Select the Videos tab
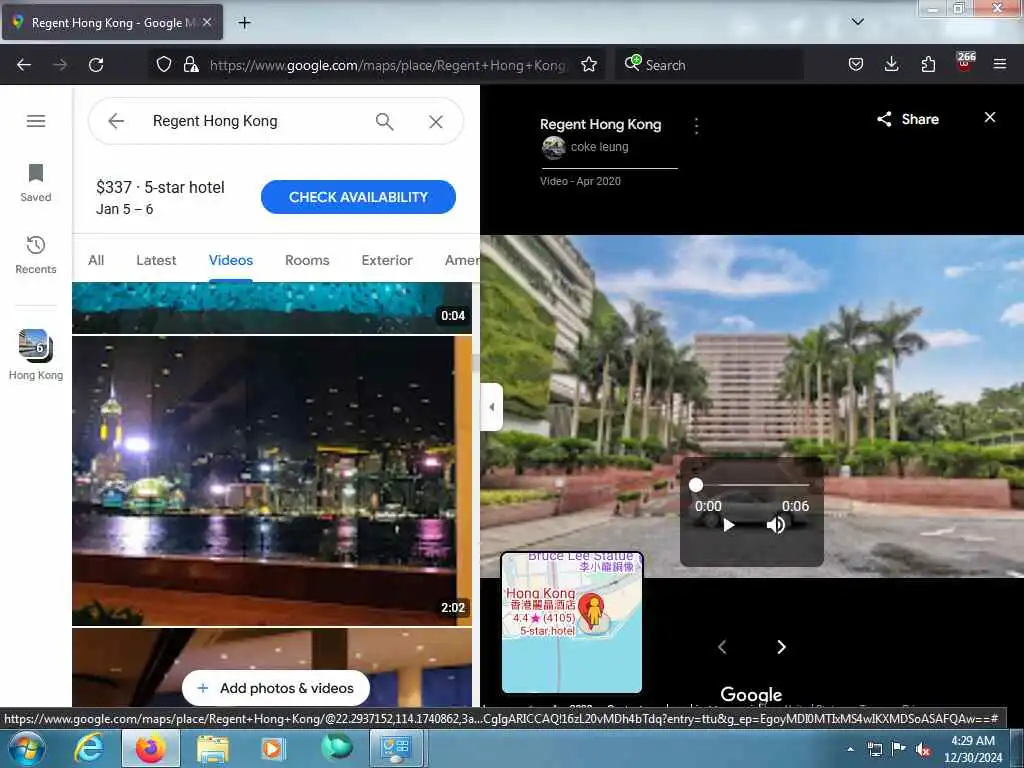The height and width of the screenshot is (768, 1024). point(231,260)
